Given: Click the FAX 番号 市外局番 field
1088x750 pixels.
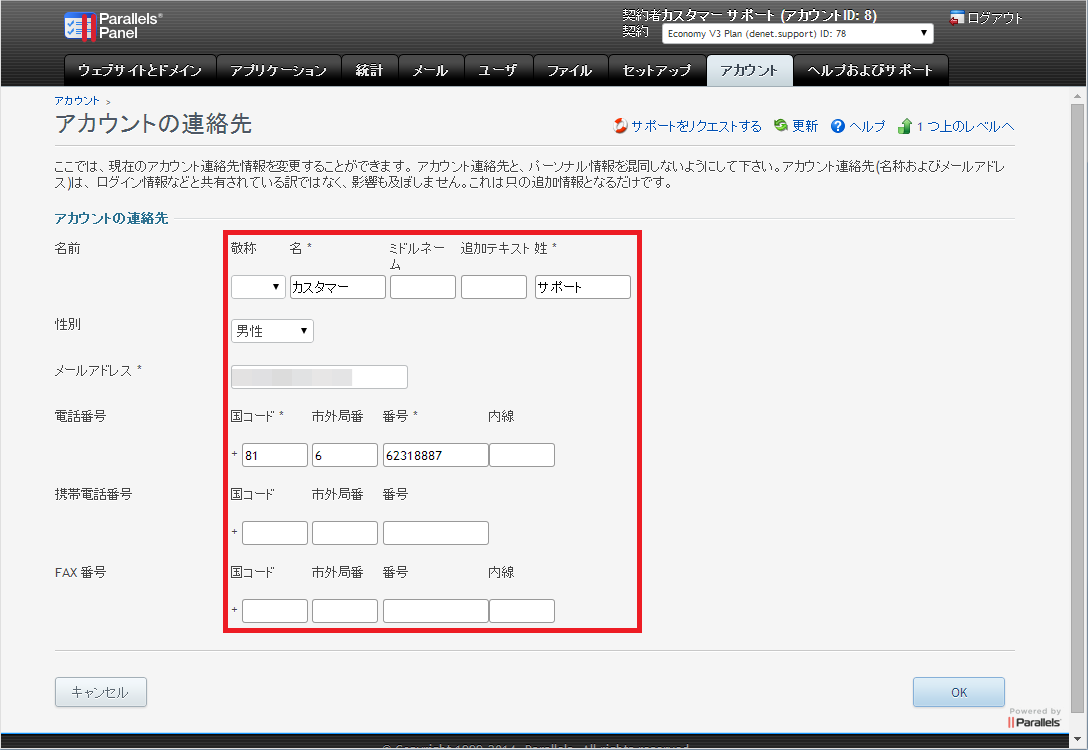Looking at the screenshot, I should click(345, 611).
